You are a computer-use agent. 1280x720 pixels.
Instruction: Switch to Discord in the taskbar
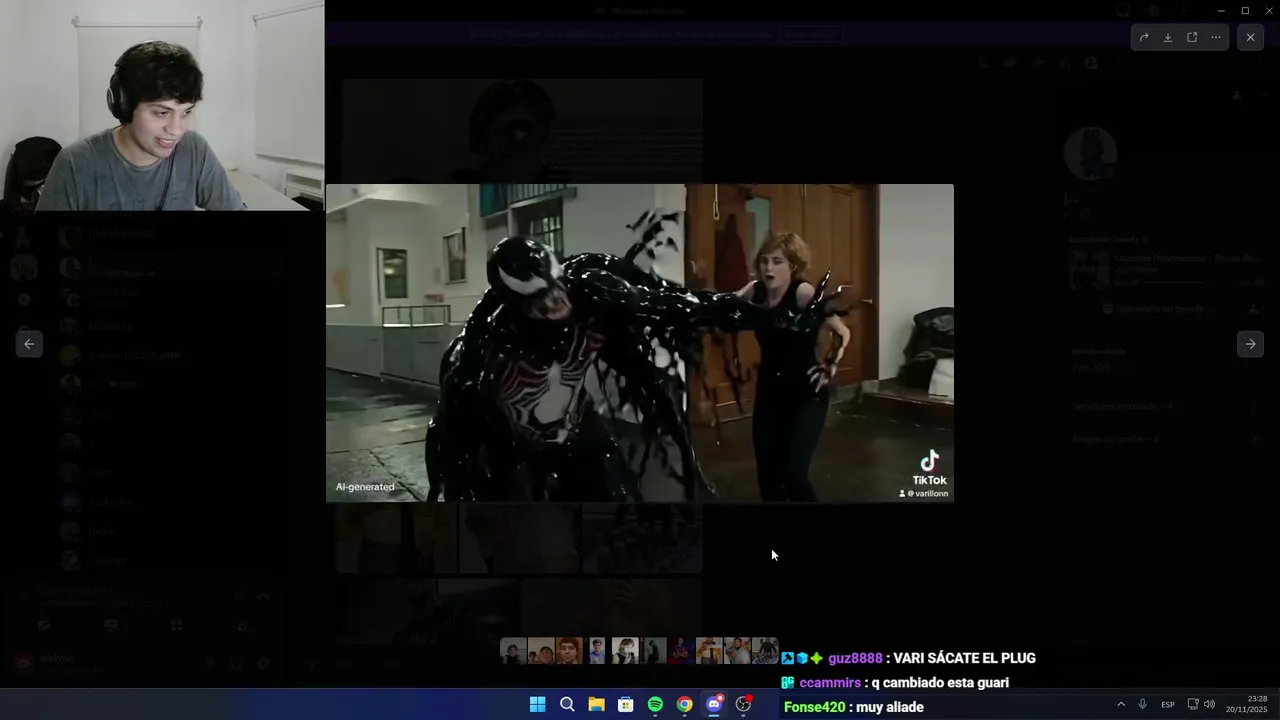click(x=714, y=705)
